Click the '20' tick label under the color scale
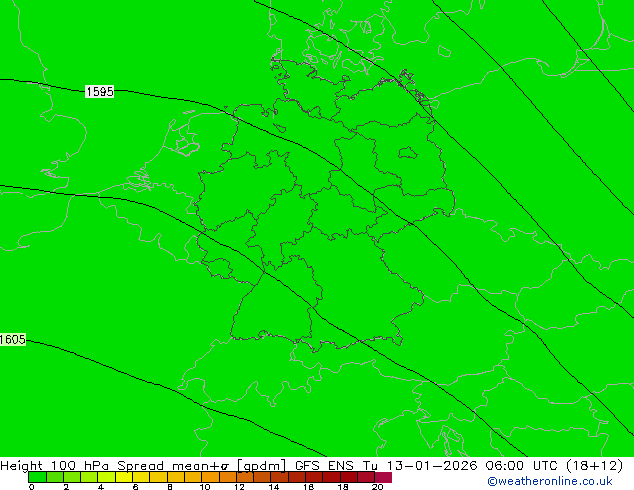 (x=377, y=486)
